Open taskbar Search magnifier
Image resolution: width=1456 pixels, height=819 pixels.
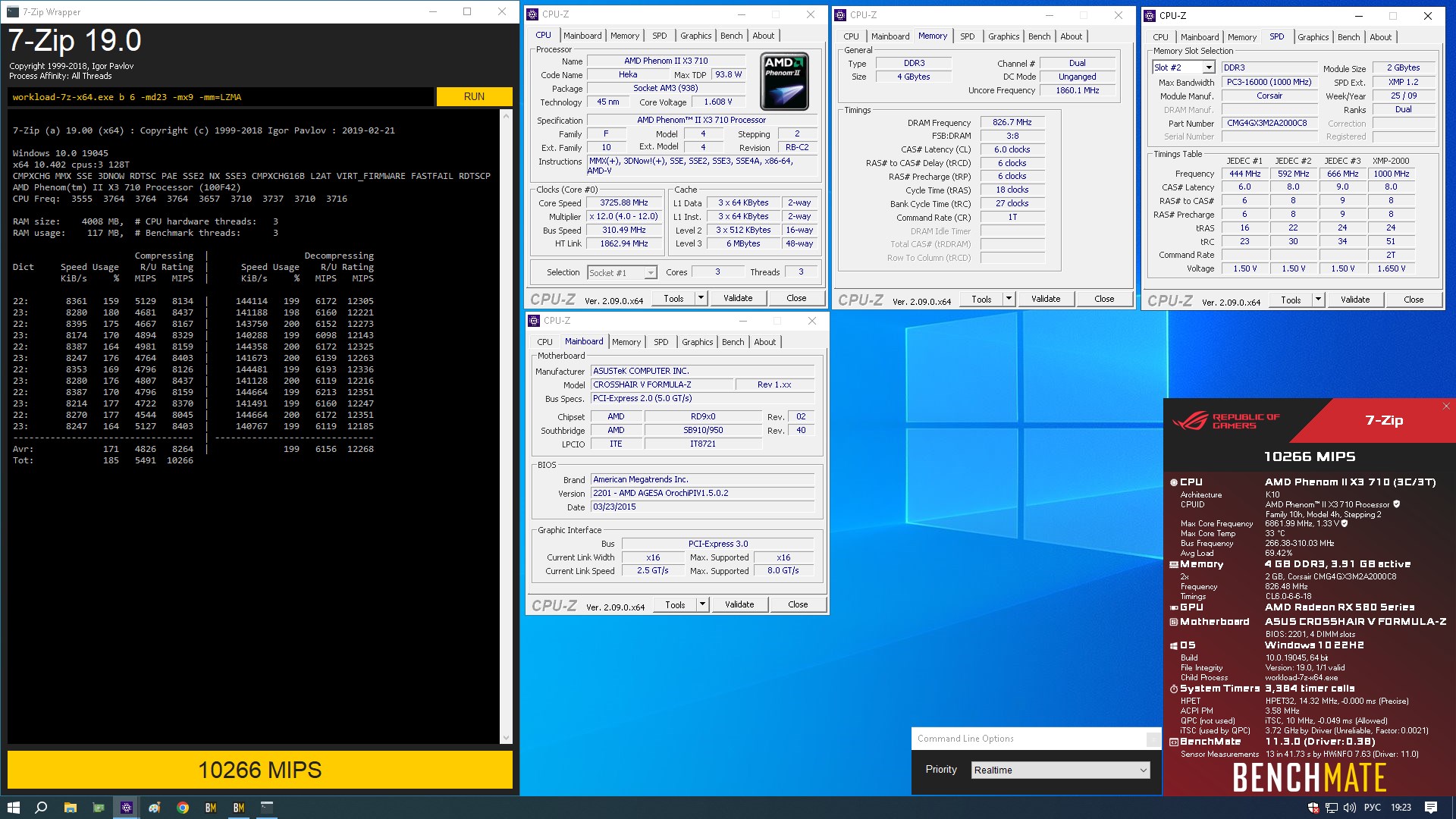pyautogui.click(x=42, y=808)
